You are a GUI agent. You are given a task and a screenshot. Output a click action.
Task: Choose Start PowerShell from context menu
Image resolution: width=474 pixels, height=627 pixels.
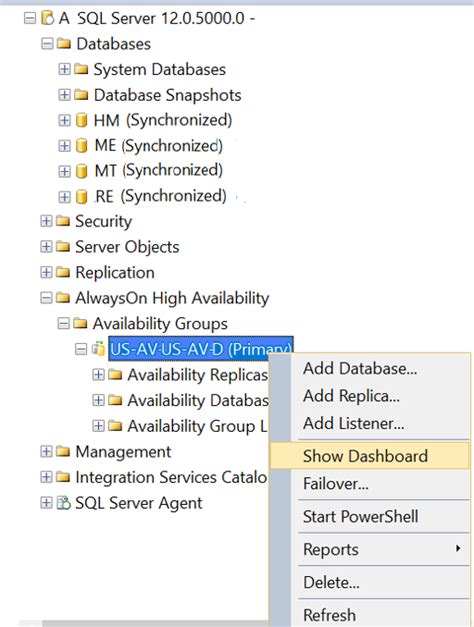tap(369, 516)
